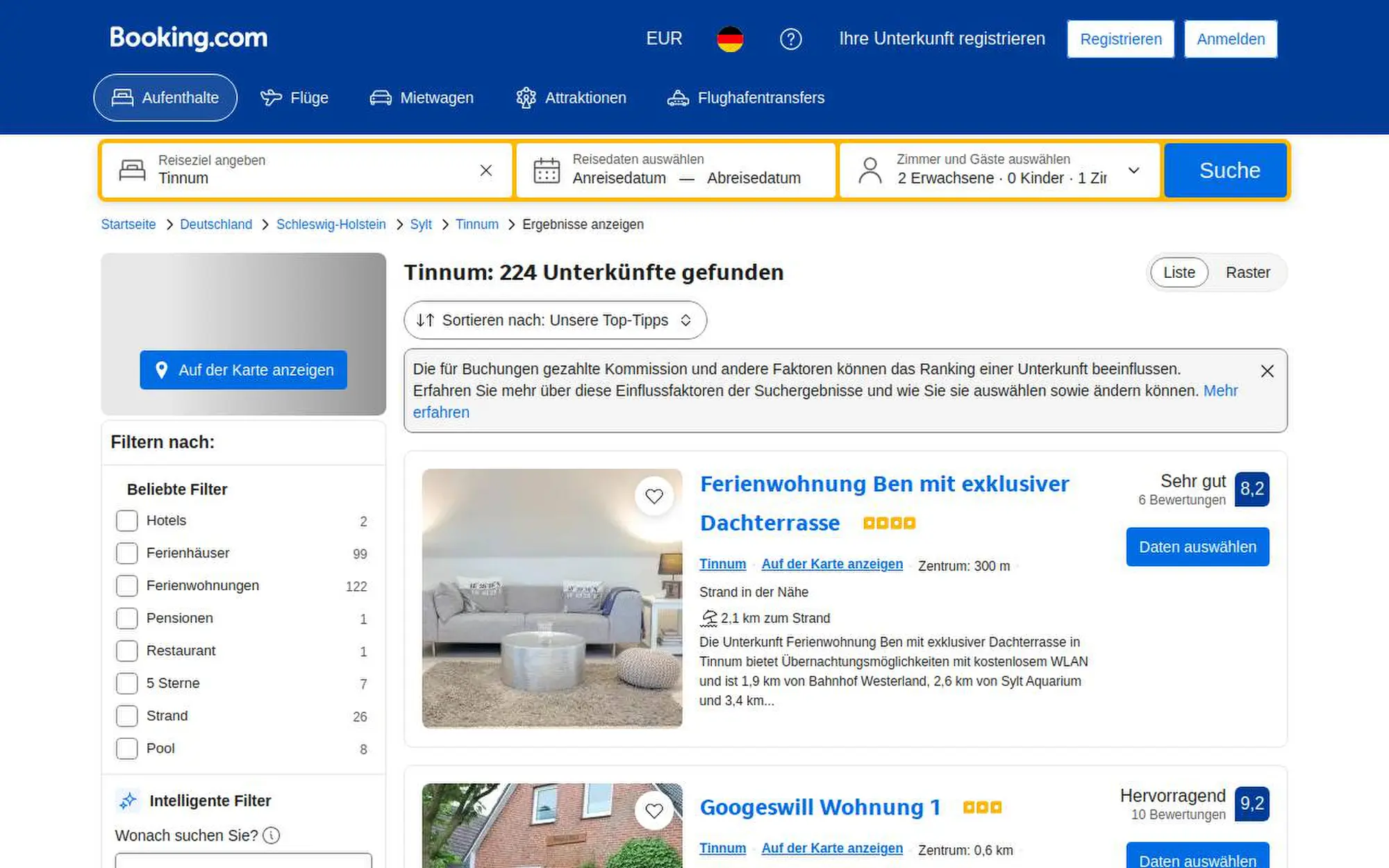Image resolution: width=1389 pixels, height=868 pixels.
Task: Click the Anmelden button
Action: point(1231,39)
